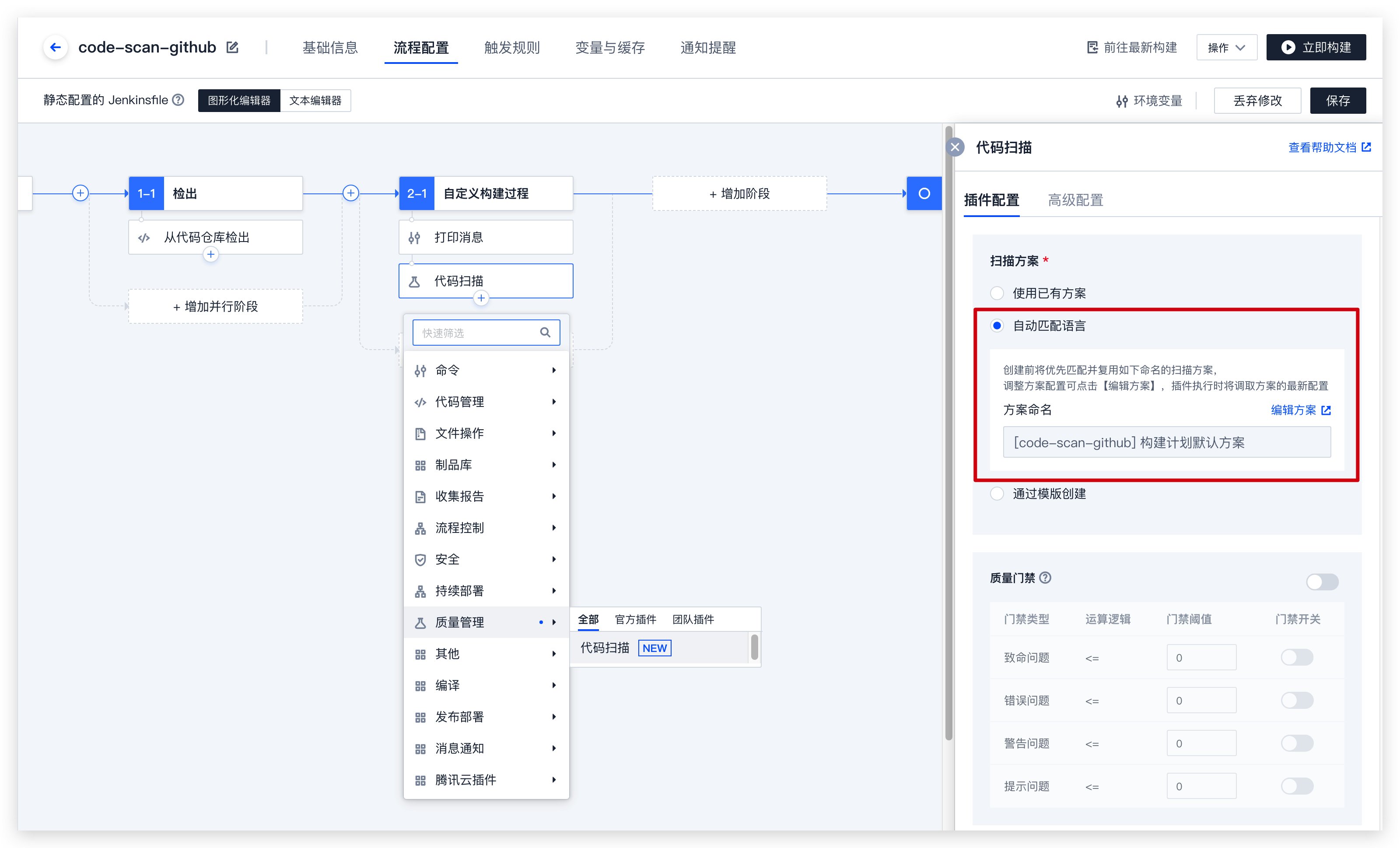Open the 编辑方案 link

(1301, 410)
